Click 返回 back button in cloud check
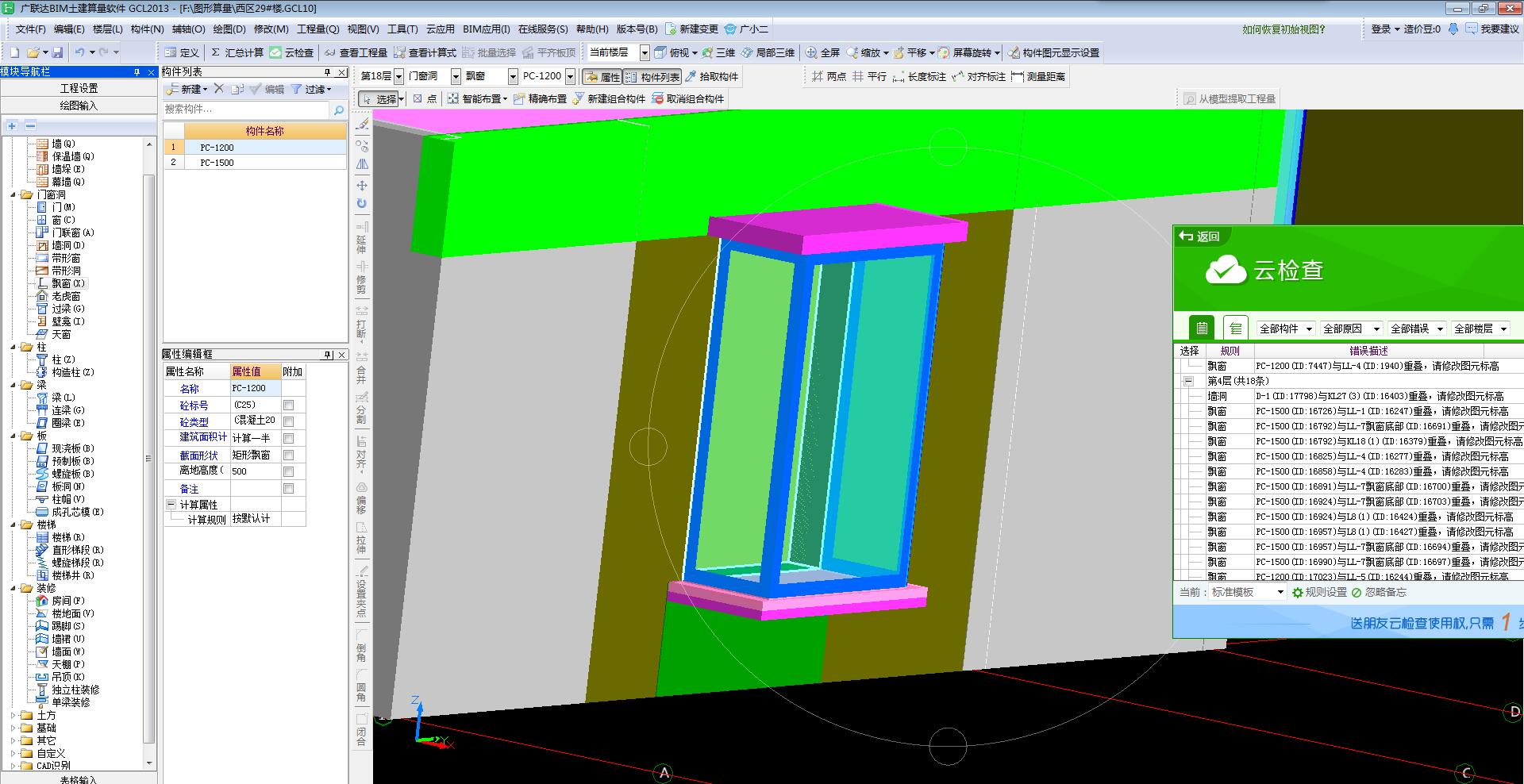This screenshot has height=784, width=1524. click(1200, 236)
